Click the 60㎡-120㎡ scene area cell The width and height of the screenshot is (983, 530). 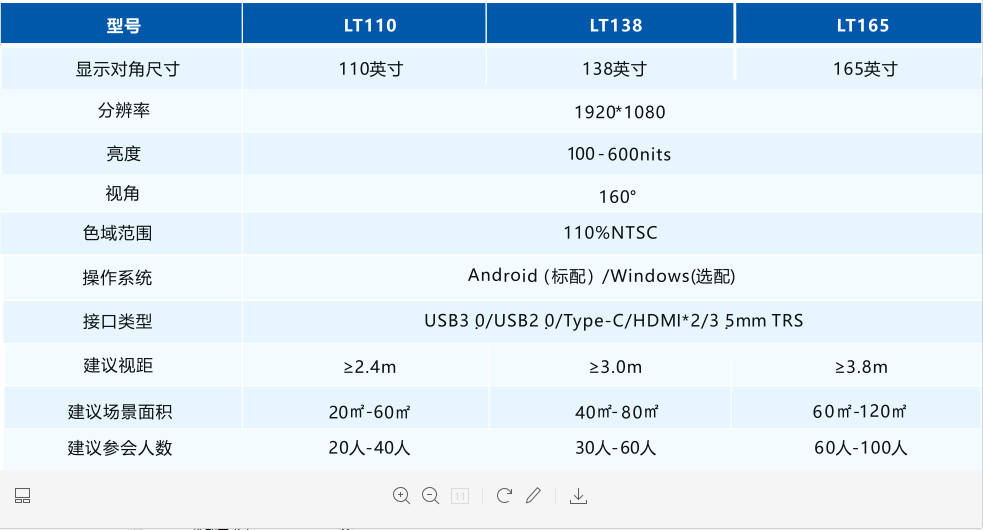pos(859,411)
